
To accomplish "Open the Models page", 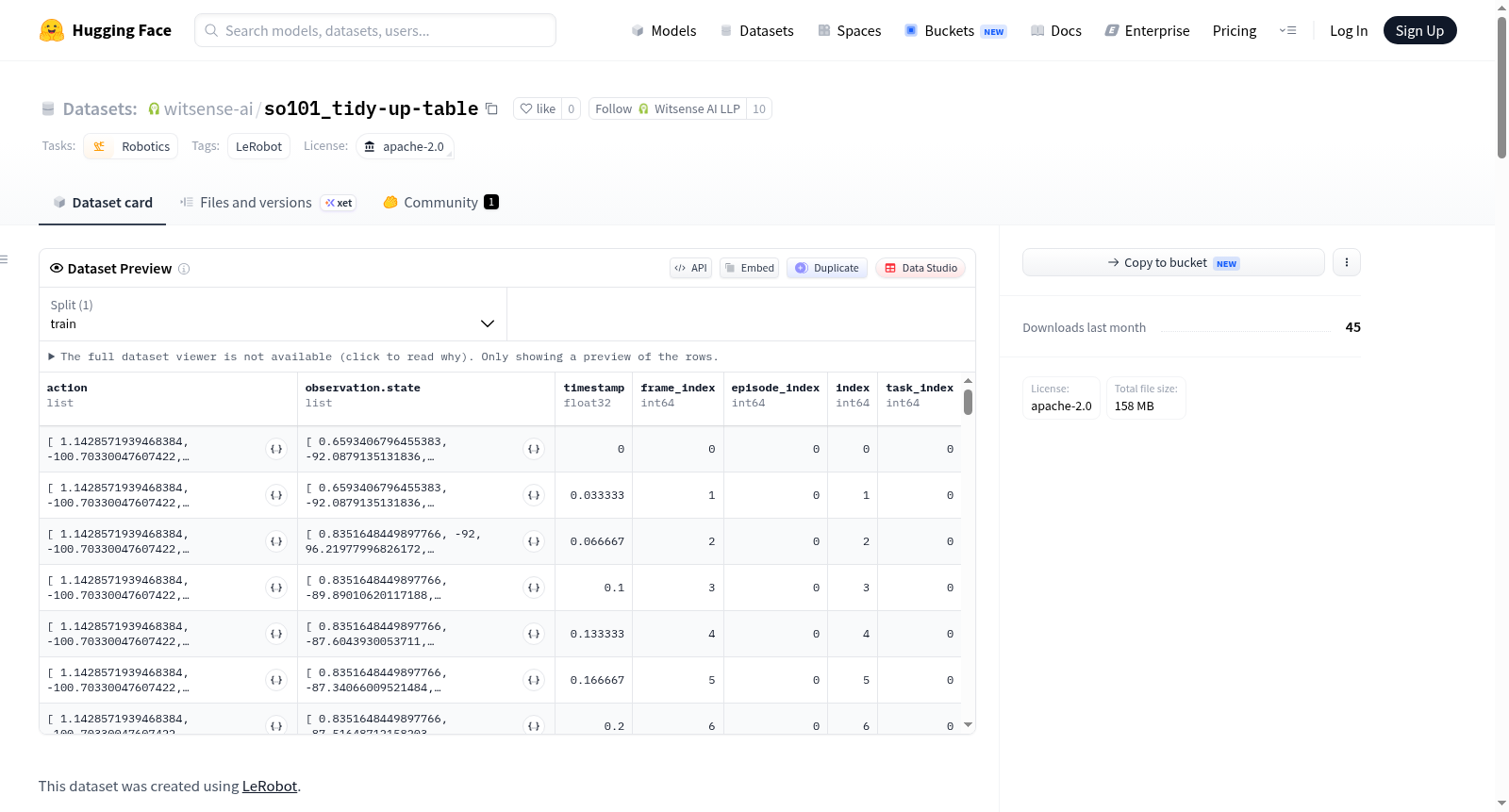I will [664, 30].
